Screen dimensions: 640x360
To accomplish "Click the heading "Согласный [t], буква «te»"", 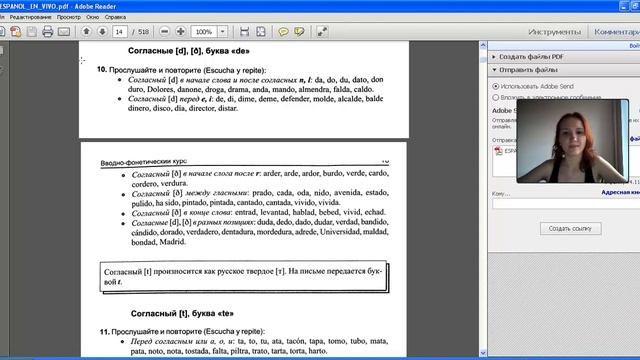I will (182, 313).
